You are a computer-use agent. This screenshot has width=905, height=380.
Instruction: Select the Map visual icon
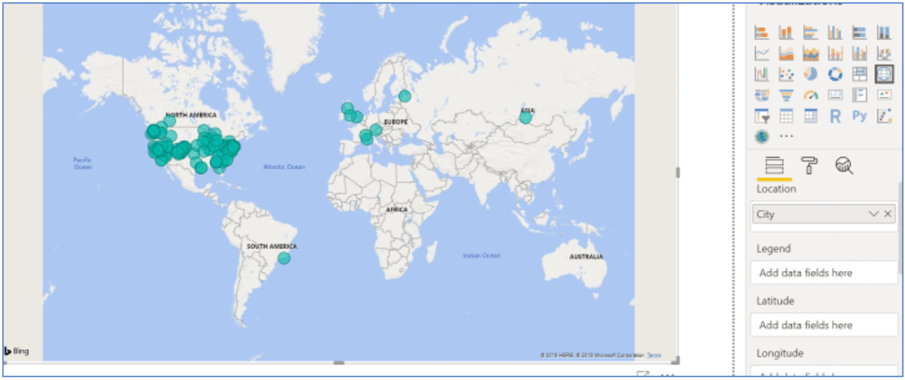click(x=884, y=74)
